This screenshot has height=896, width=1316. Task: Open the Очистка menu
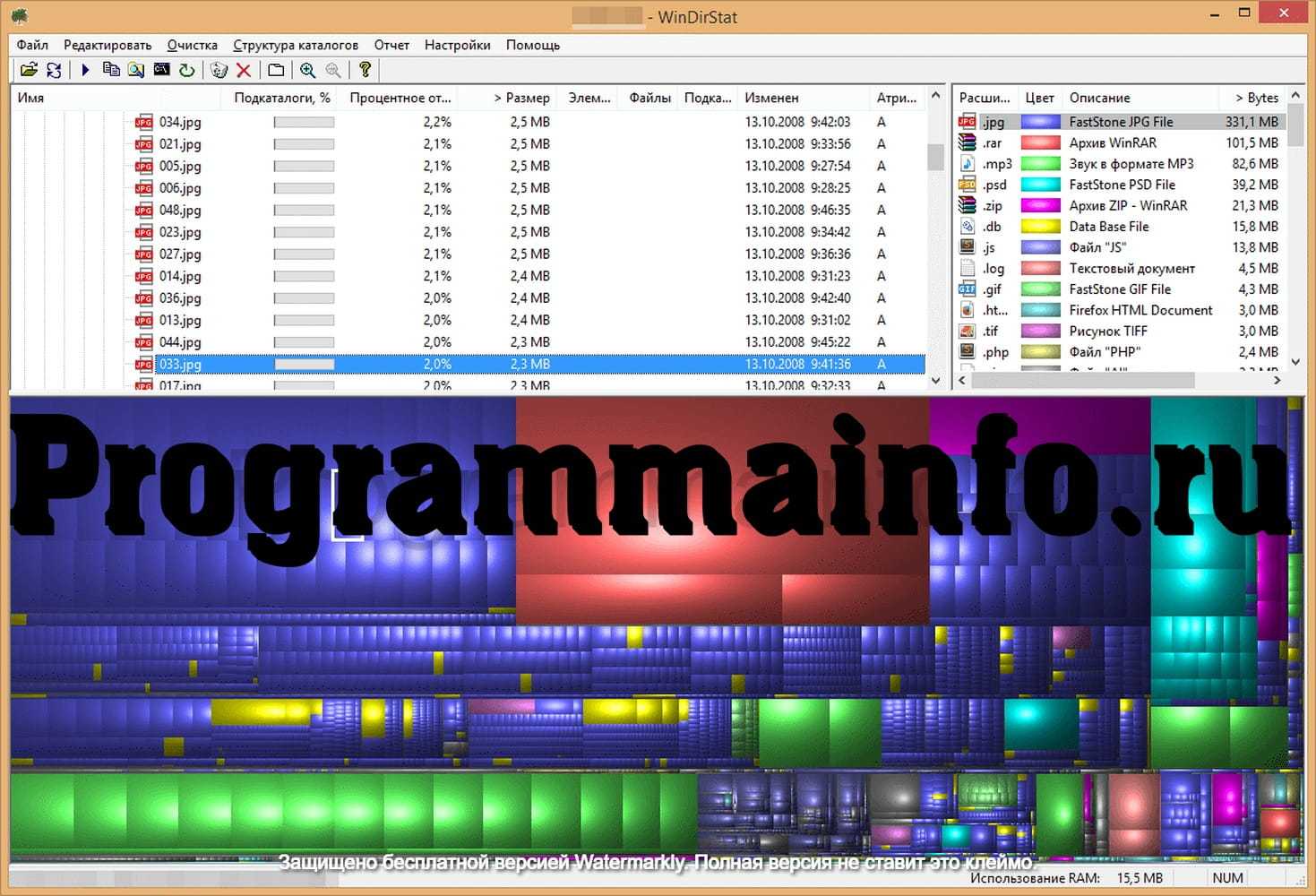click(x=192, y=45)
